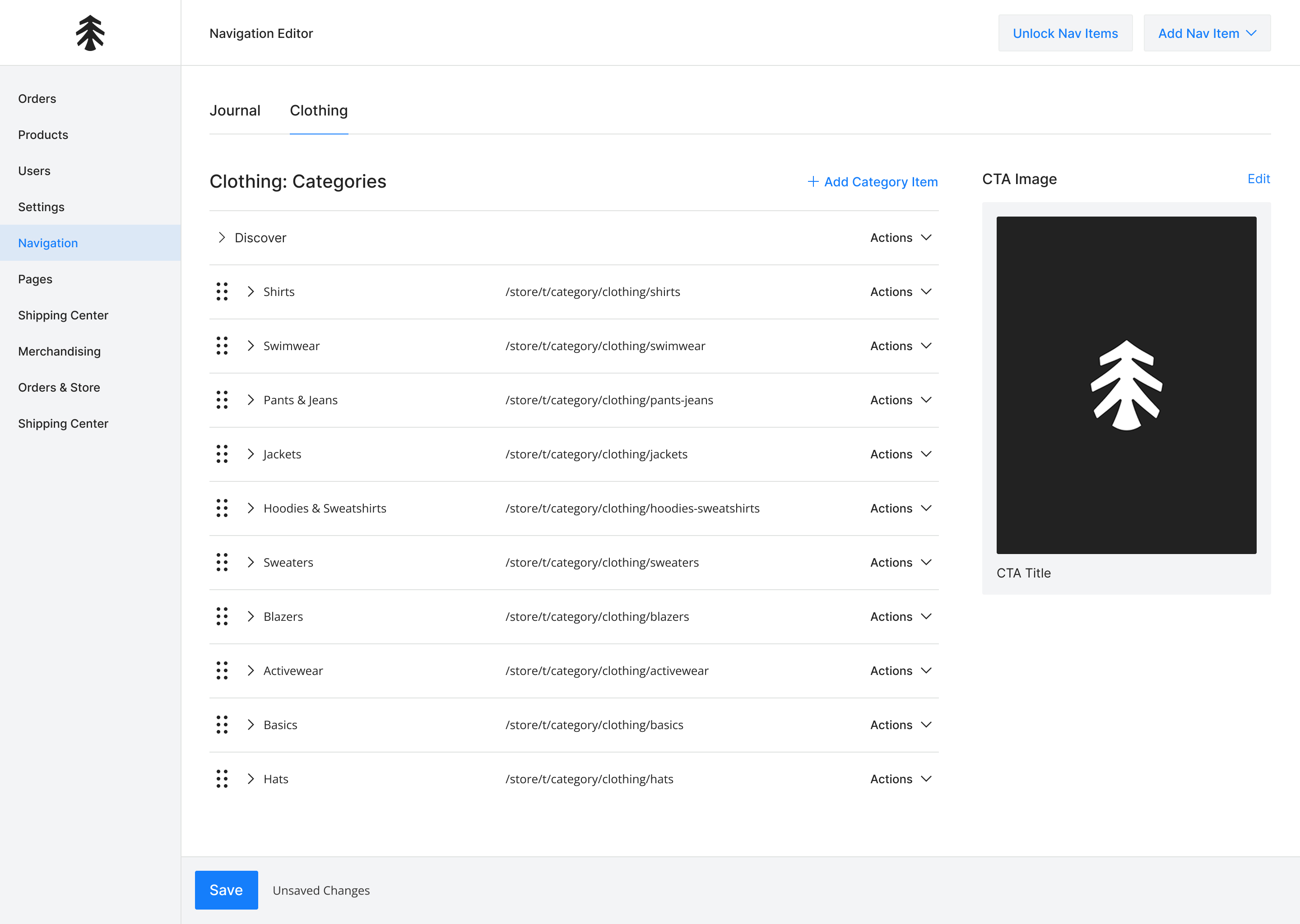Expand the Pants & Jeans category
Image resolution: width=1300 pixels, height=924 pixels.
pos(251,400)
